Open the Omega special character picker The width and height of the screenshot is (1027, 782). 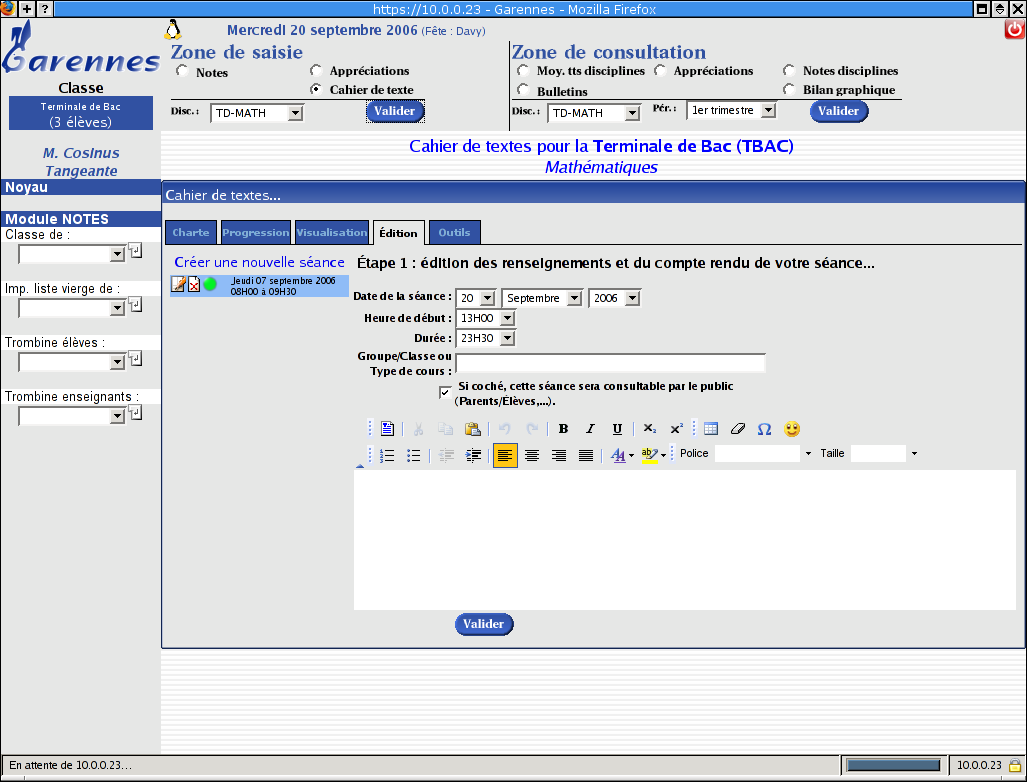(x=764, y=429)
